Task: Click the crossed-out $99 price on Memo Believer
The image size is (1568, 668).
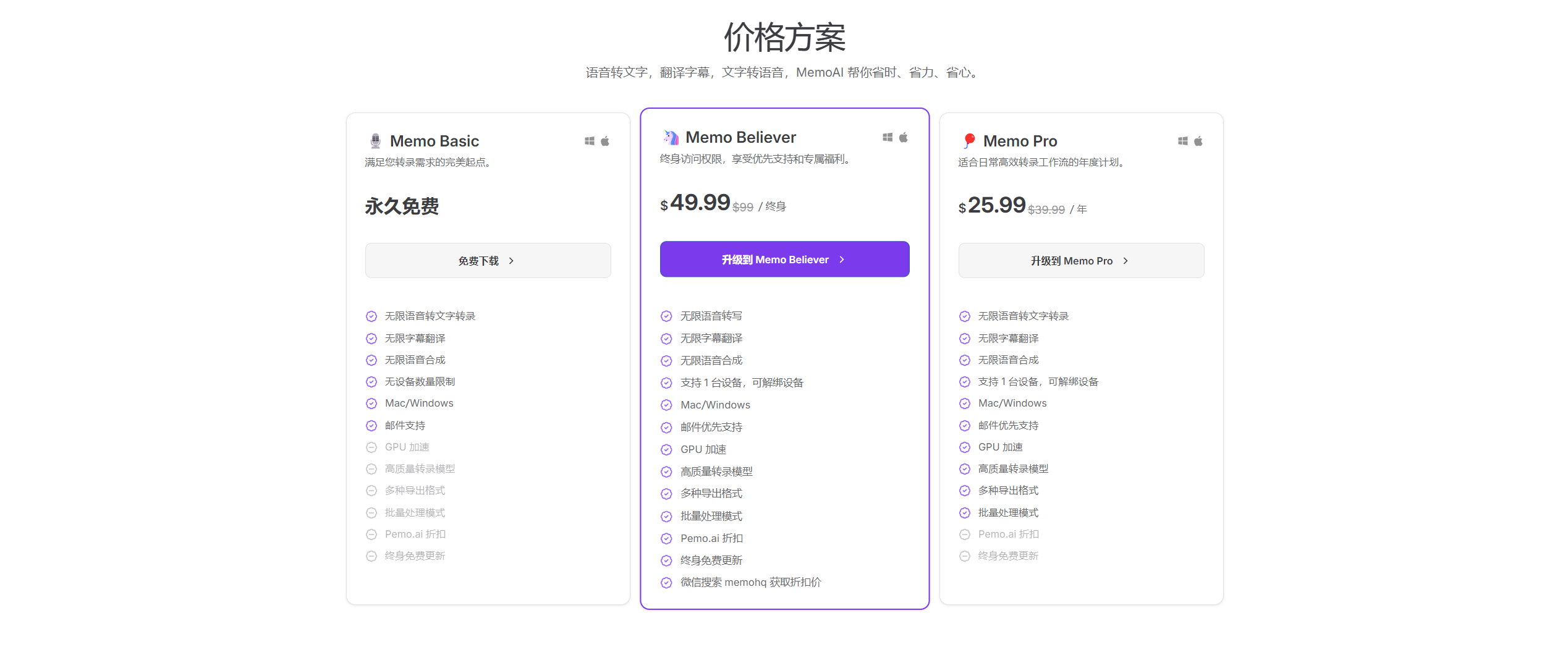Action: 742,206
